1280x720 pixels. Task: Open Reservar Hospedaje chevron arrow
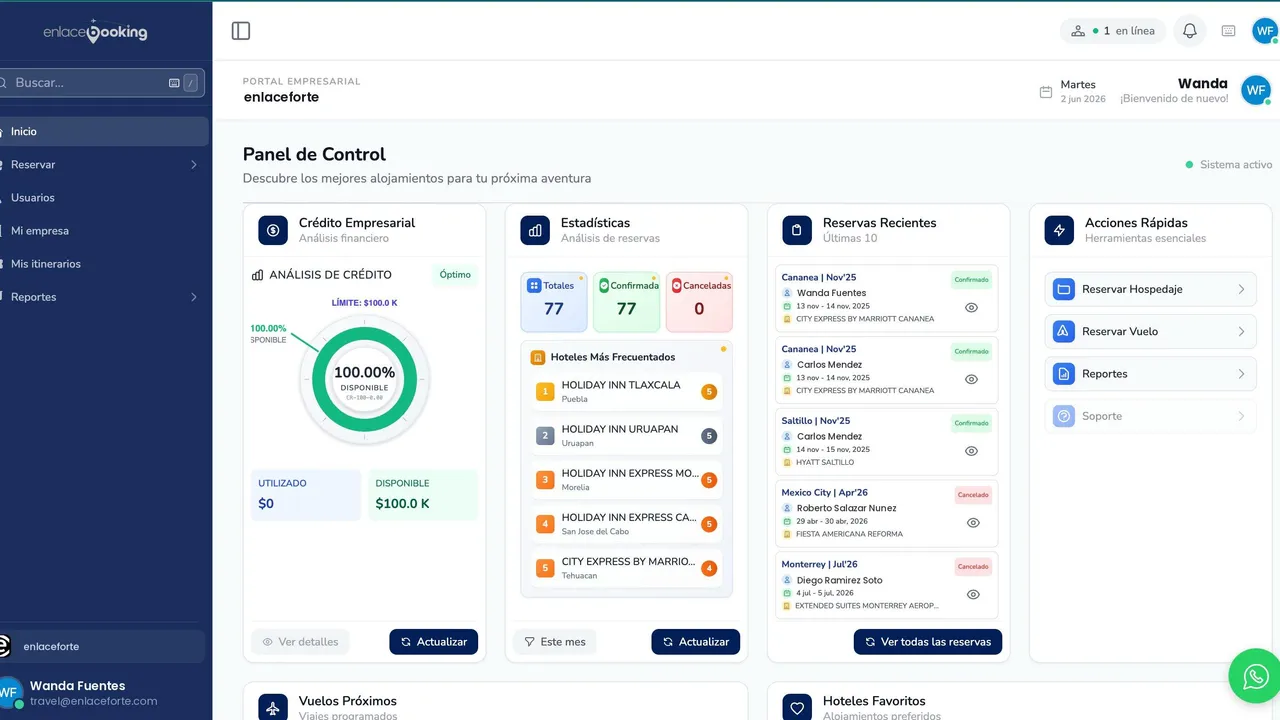pyautogui.click(x=1241, y=289)
